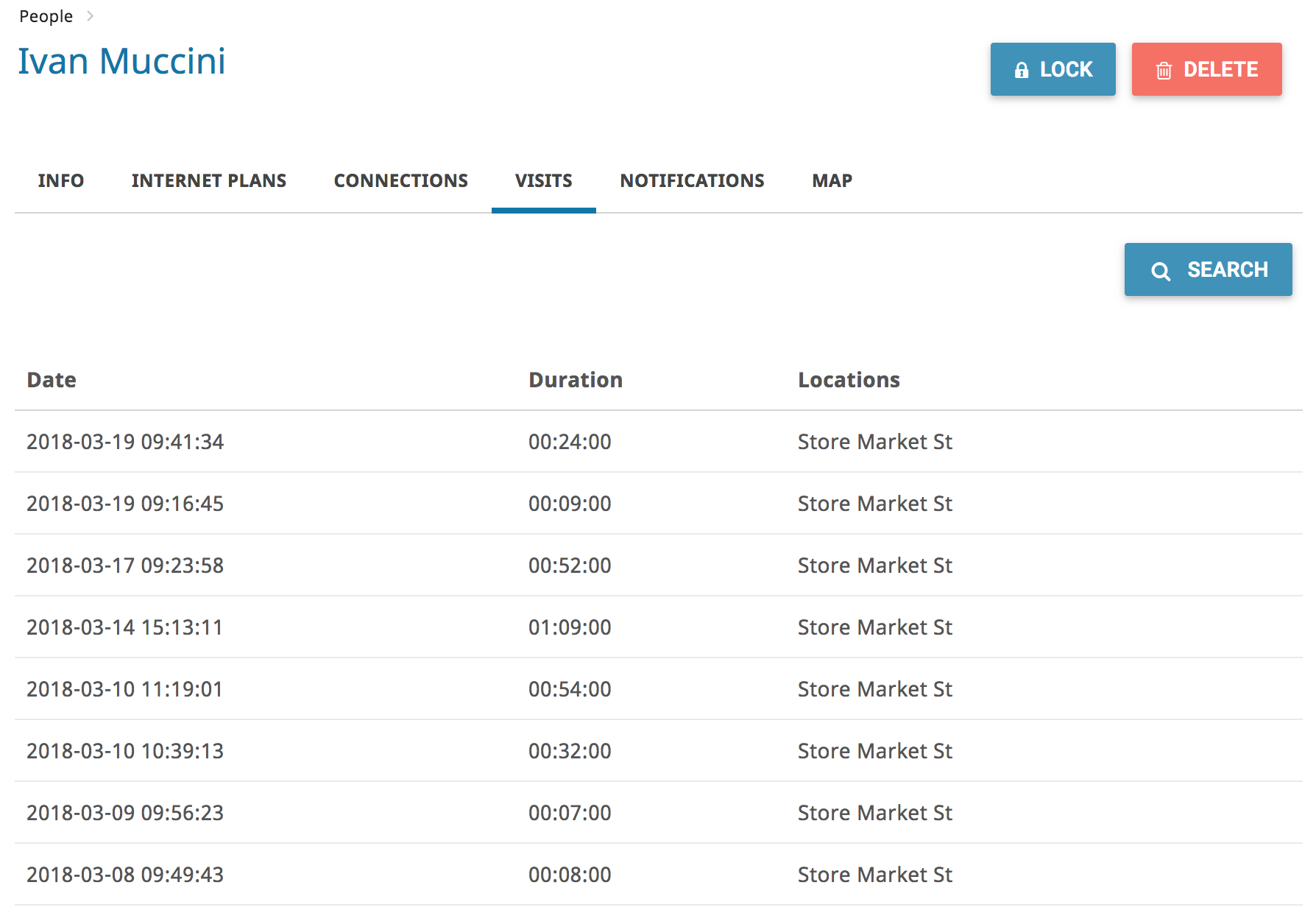Click duration value 00:07:00
The height and width of the screenshot is (913, 1316).
570,813
